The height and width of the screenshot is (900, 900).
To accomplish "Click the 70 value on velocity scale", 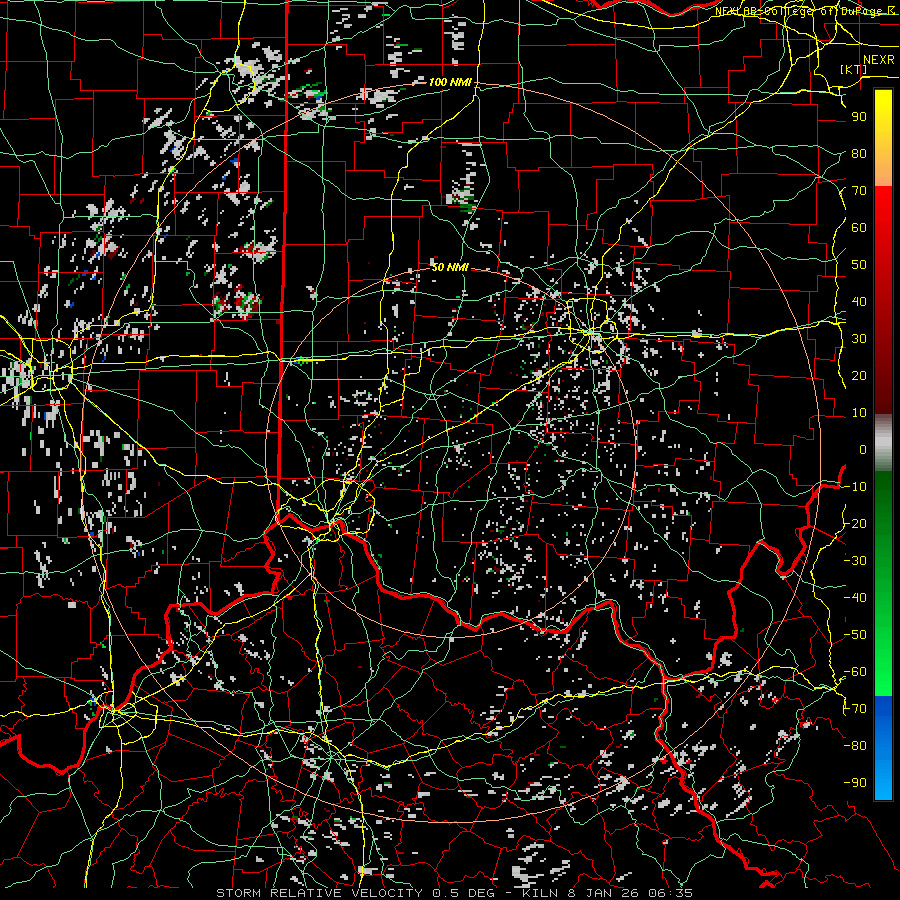I will point(859,191).
